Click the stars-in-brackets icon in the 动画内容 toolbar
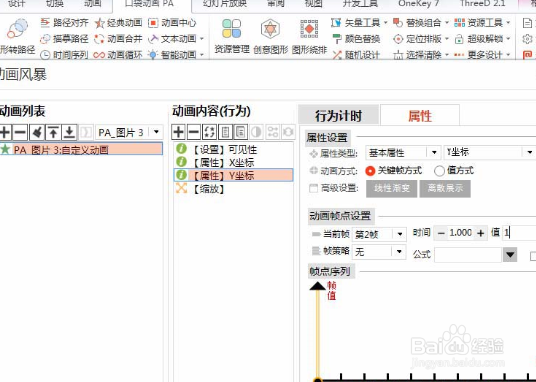Screen dimensions: 536x382 [210, 132]
